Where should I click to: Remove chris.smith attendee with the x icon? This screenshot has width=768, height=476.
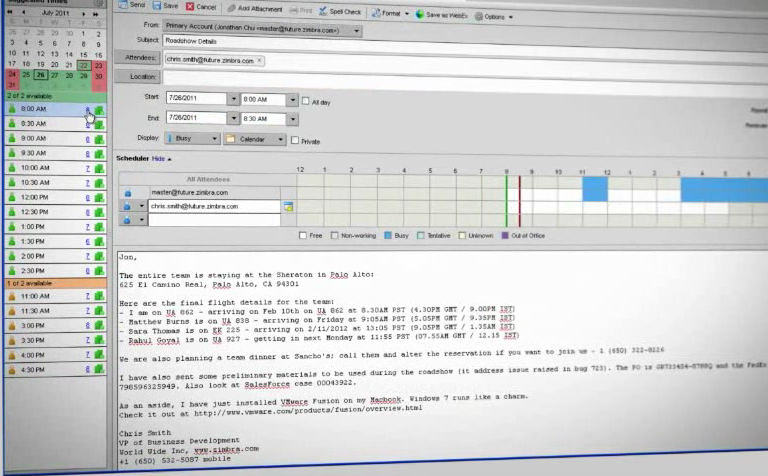click(259, 60)
